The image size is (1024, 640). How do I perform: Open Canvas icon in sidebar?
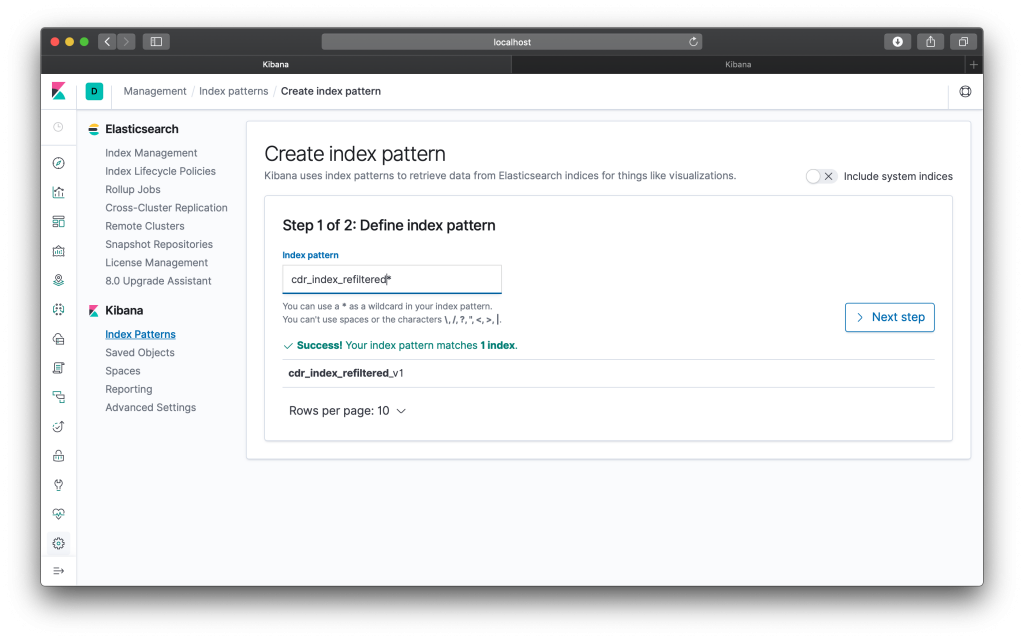click(59, 251)
